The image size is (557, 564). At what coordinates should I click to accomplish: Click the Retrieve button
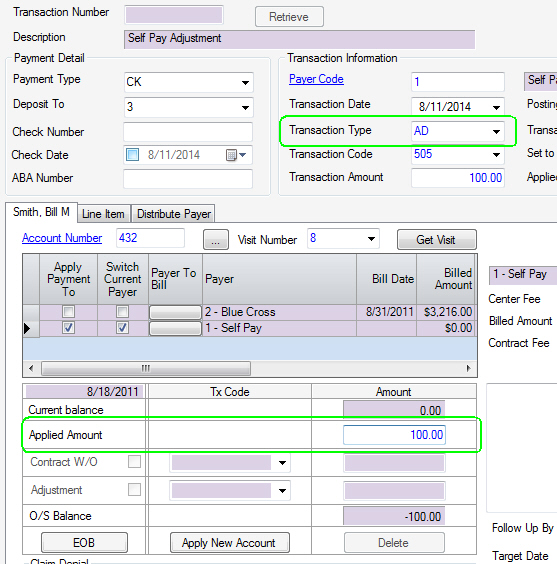(289, 17)
